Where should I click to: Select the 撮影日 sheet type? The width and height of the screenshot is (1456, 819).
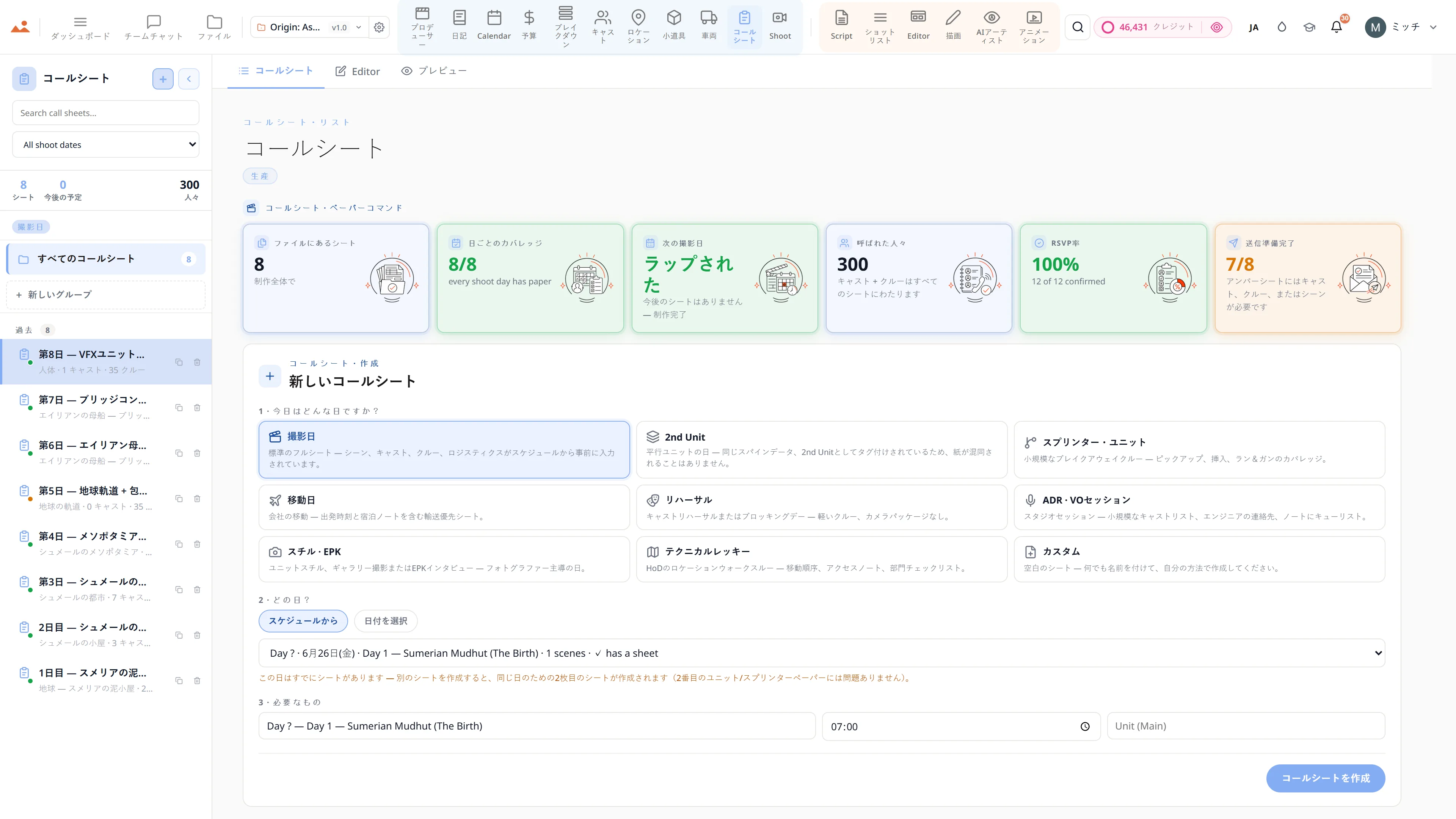(444, 449)
